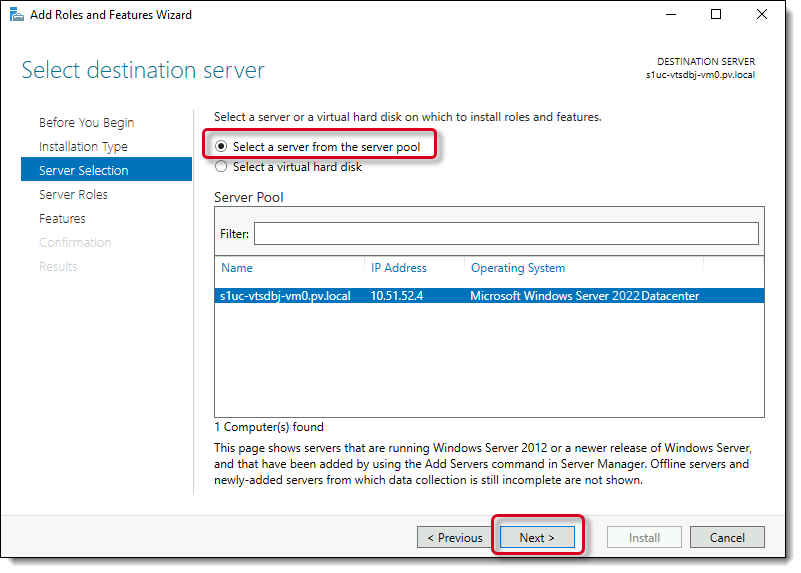This screenshot has width=801, height=573.
Task: Select server s1uc-vtsdbj-vm0.pv.local row
Action: tap(285, 296)
